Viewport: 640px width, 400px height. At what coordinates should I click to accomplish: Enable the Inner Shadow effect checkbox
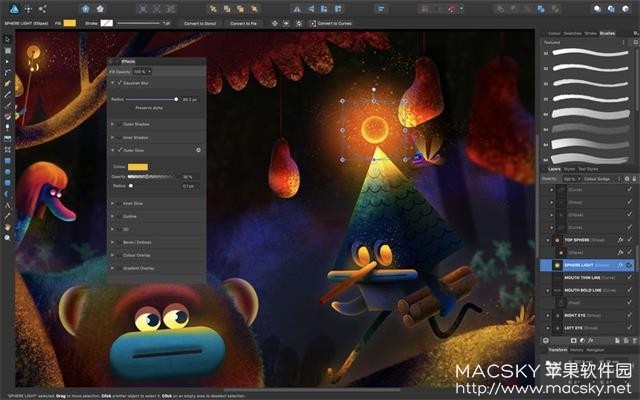coord(120,138)
